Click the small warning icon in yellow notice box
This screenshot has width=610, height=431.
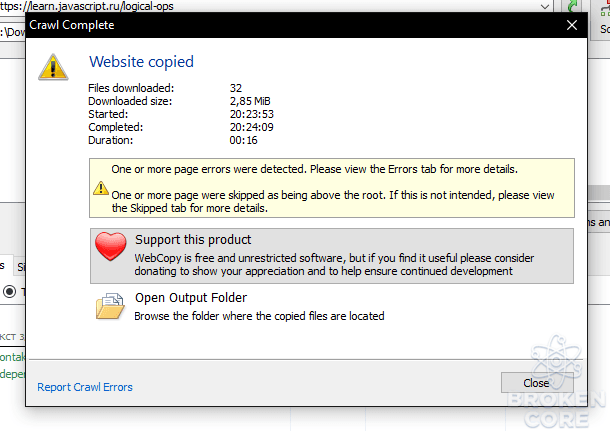[x=101, y=188]
